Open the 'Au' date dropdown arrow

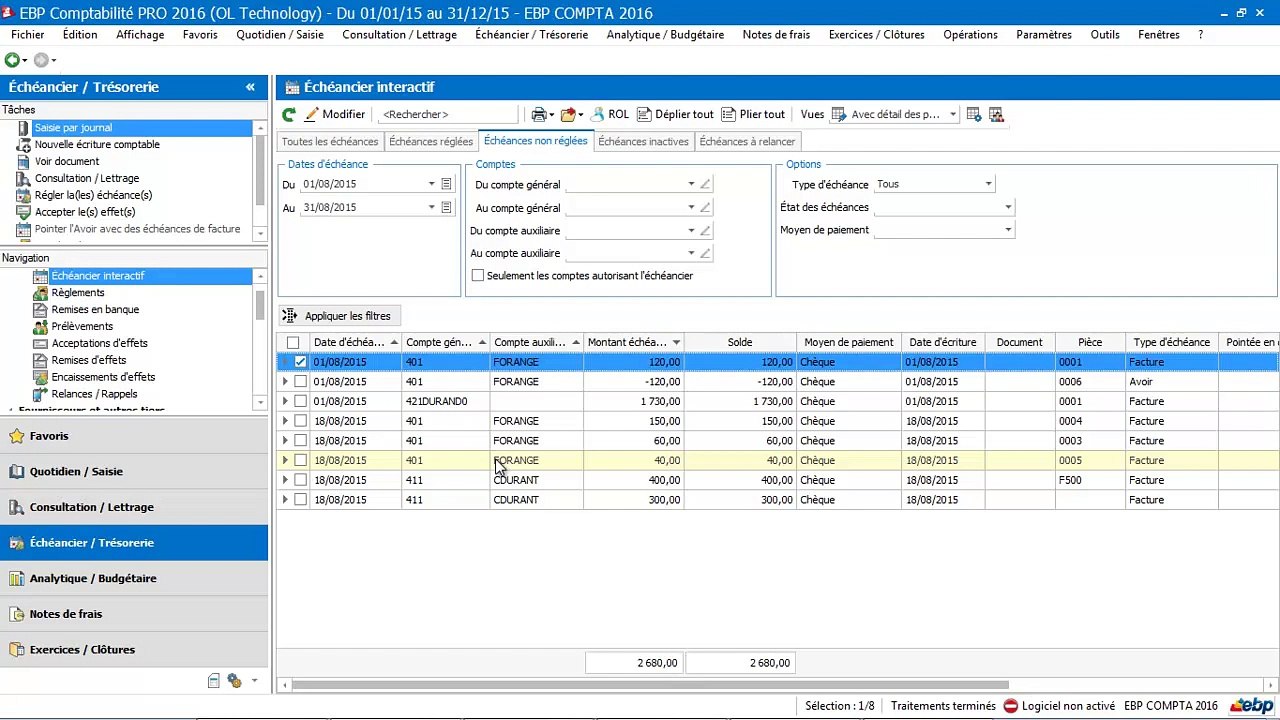click(432, 208)
